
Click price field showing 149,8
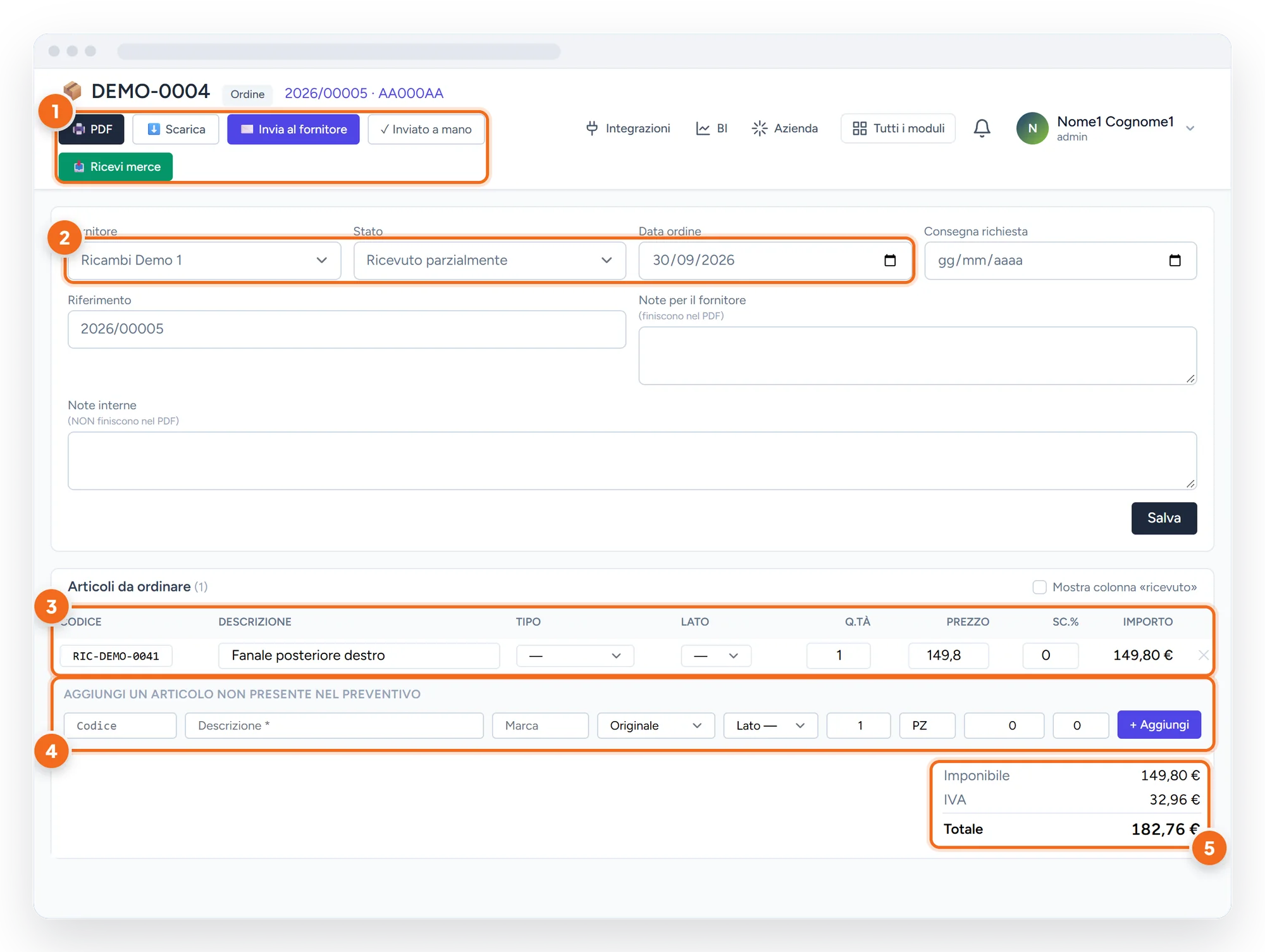948,656
